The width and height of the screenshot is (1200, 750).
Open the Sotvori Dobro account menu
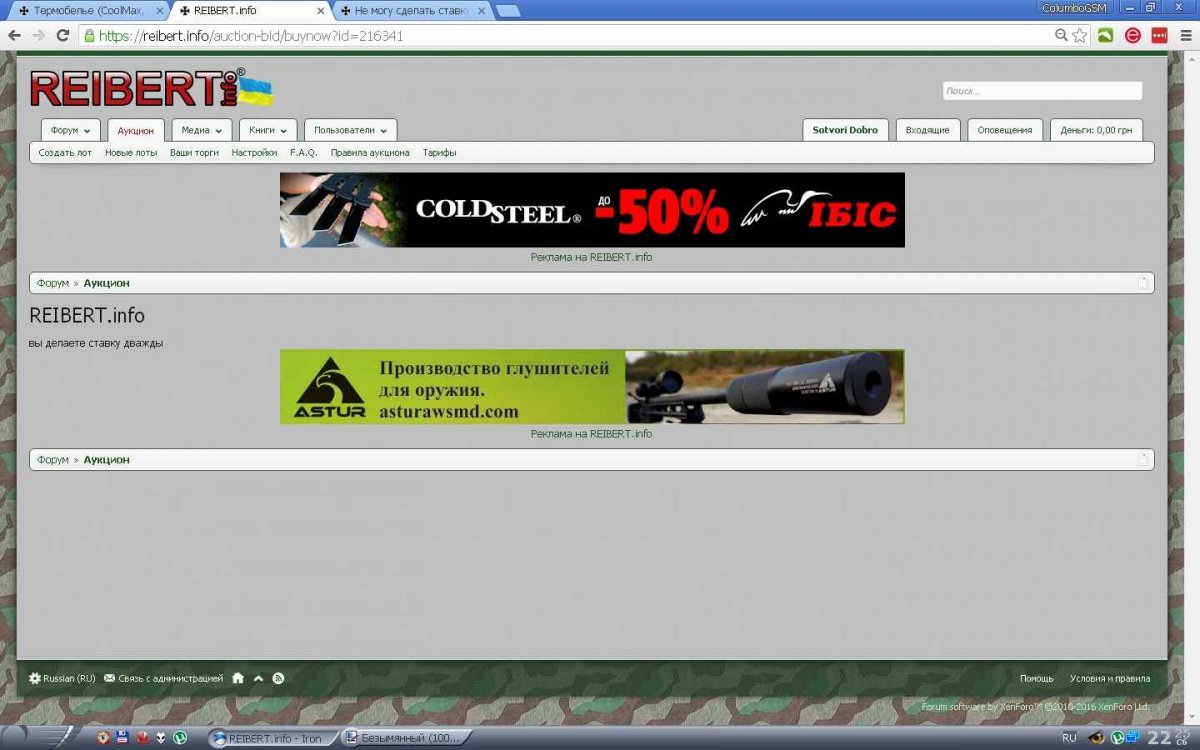point(845,130)
